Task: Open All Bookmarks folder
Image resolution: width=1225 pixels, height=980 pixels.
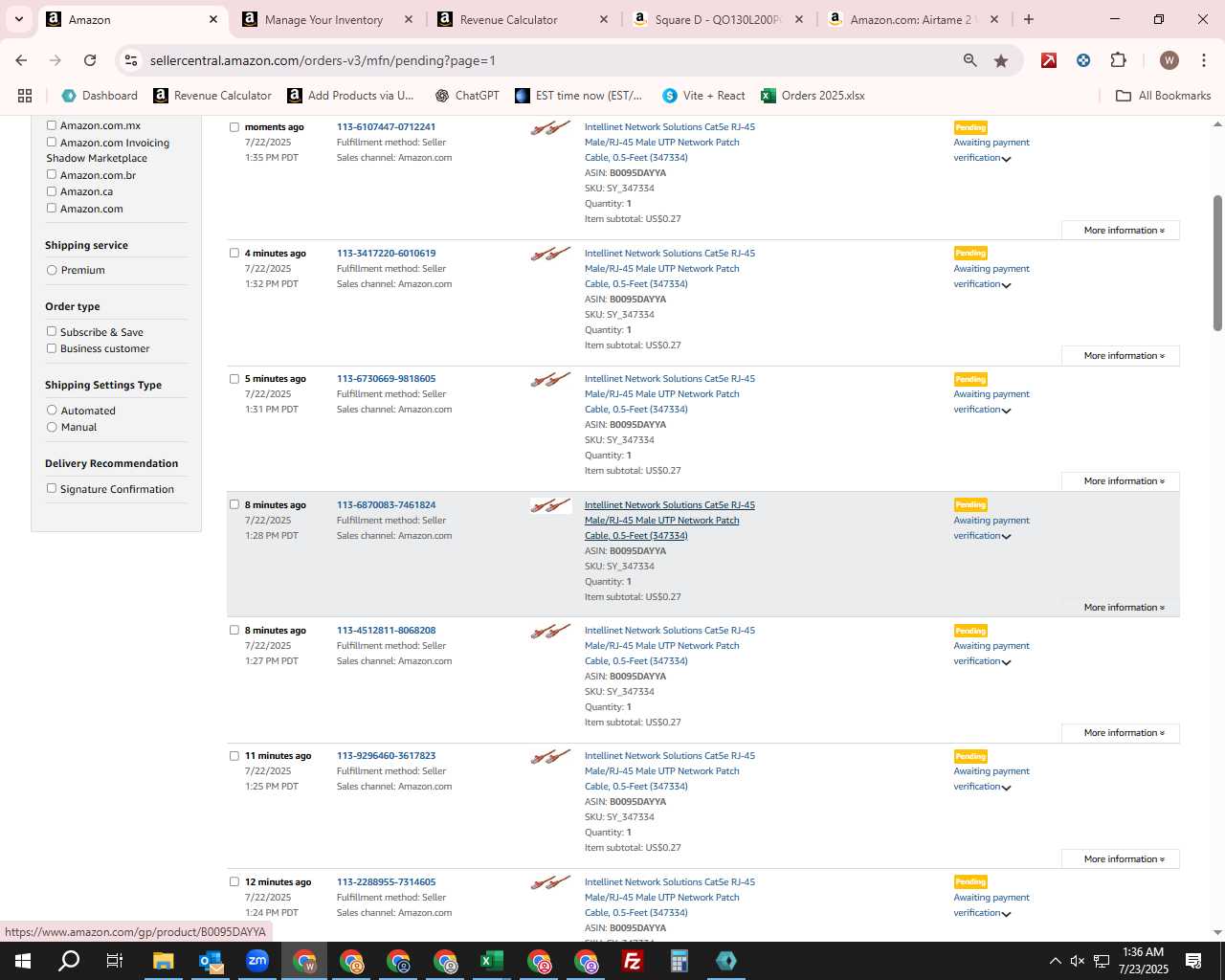Action: point(1164,96)
